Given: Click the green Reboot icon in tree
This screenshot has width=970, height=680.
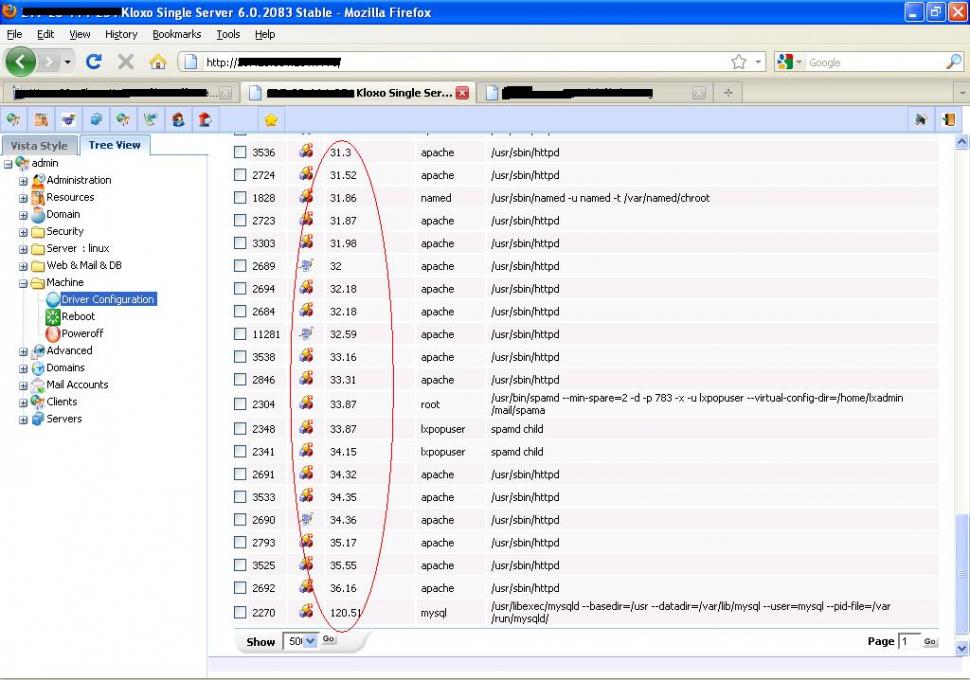Looking at the screenshot, I should point(53,317).
